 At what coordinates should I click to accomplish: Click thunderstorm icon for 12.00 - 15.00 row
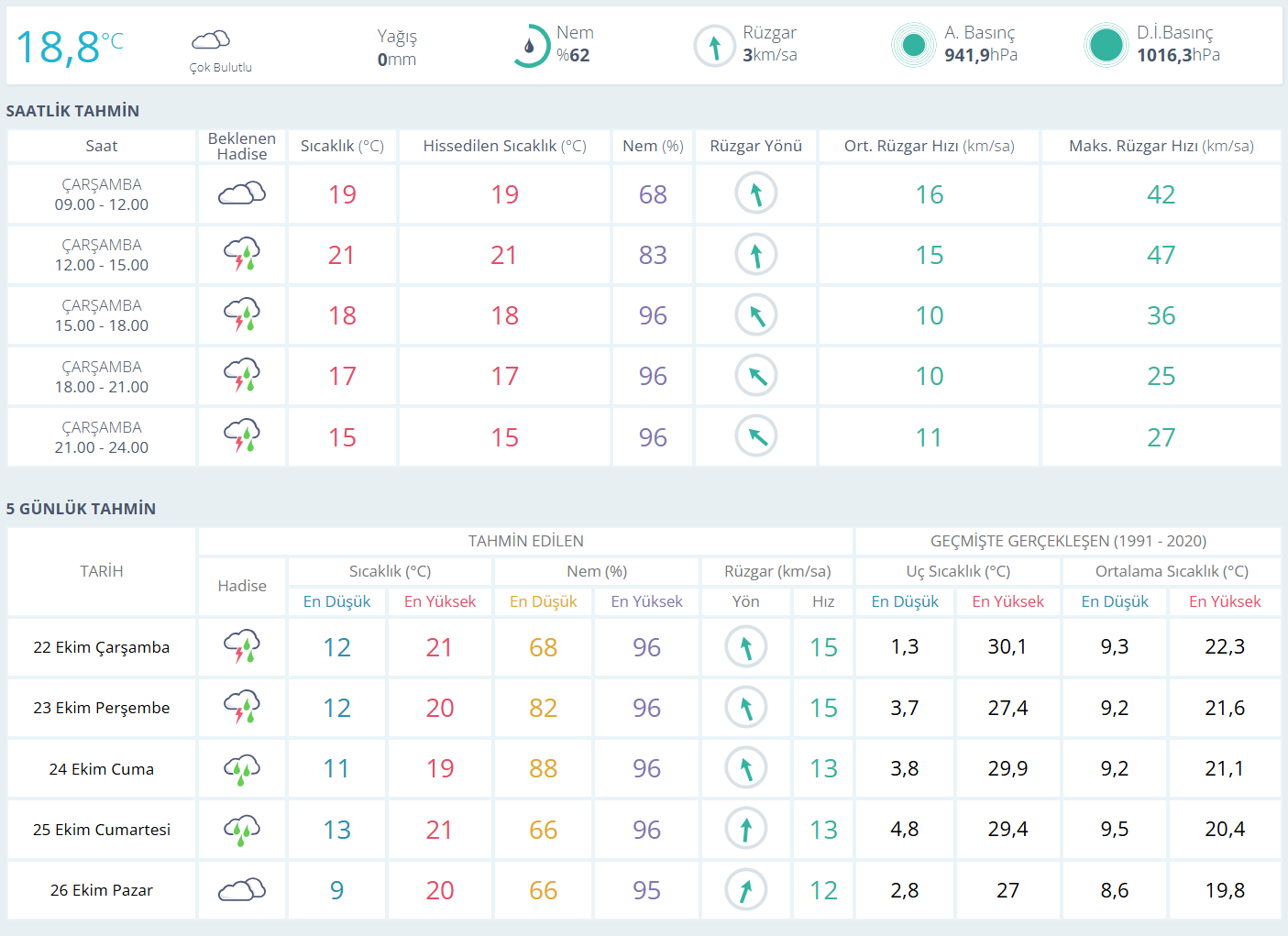242,254
